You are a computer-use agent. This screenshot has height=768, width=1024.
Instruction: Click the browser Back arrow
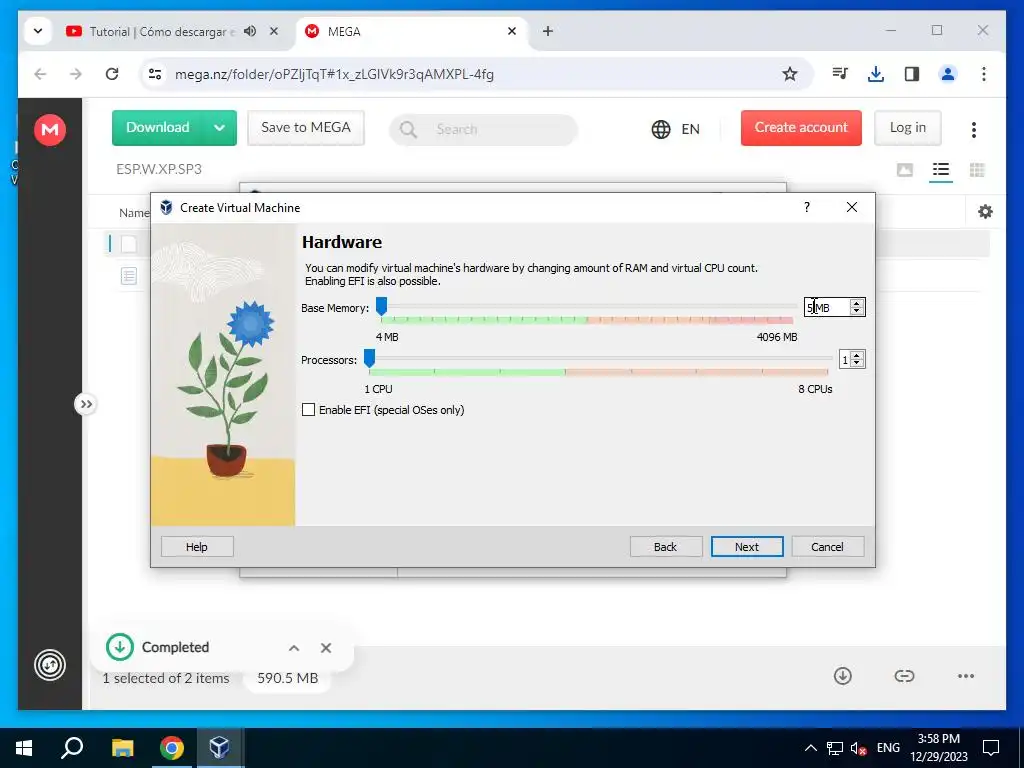(40, 74)
